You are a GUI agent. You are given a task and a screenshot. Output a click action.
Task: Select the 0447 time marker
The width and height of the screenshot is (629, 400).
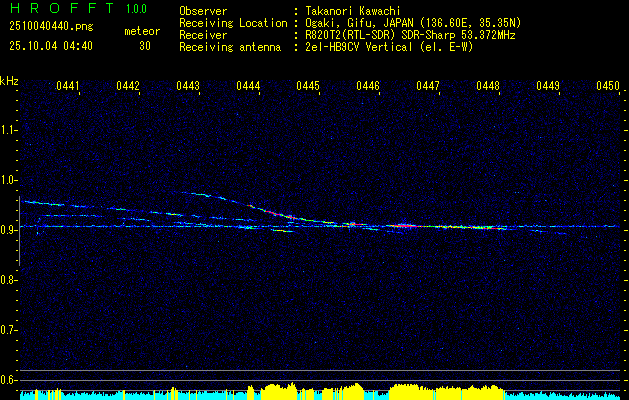tap(428, 87)
